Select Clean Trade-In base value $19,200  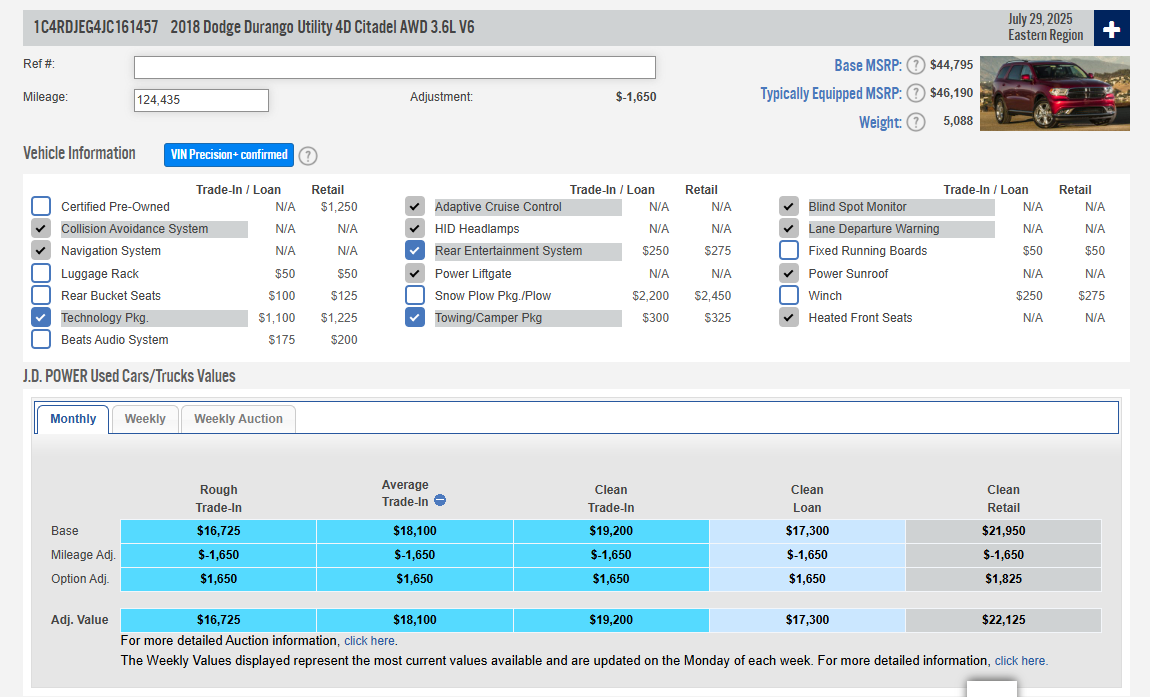tap(611, 531)
